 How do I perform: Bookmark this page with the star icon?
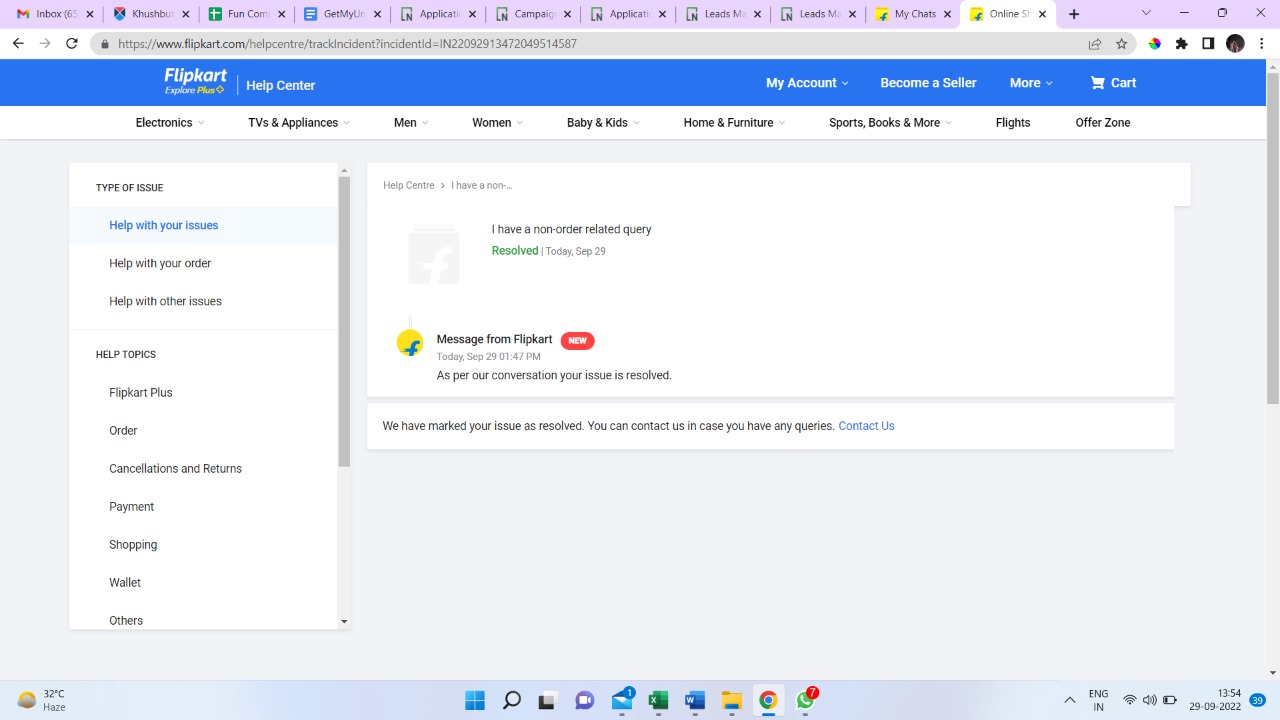(x=1121, y=44)
